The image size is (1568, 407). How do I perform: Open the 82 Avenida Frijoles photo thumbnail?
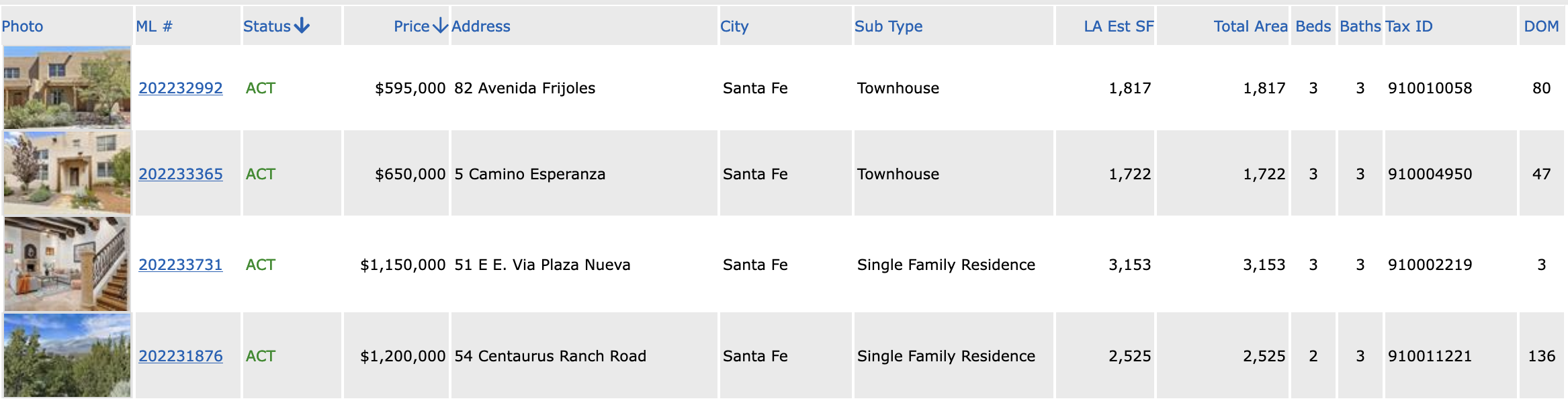point(67,87)
